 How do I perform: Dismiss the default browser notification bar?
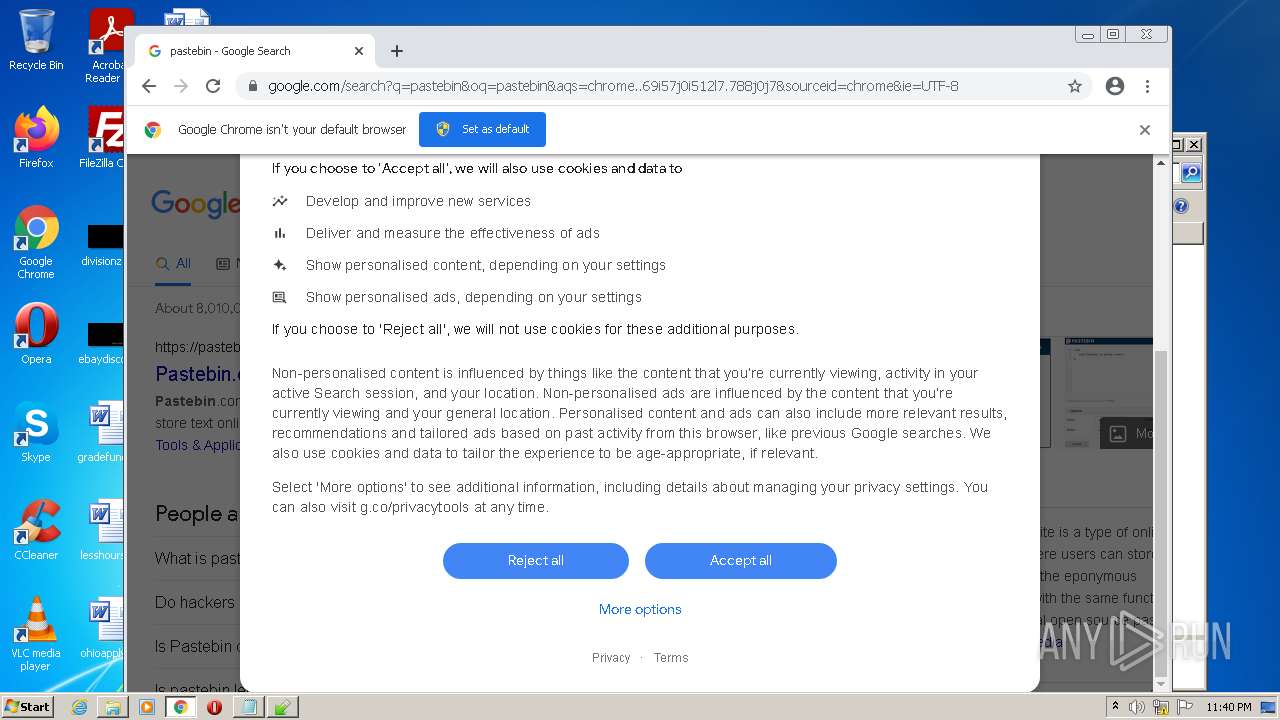pos(1145,130)
